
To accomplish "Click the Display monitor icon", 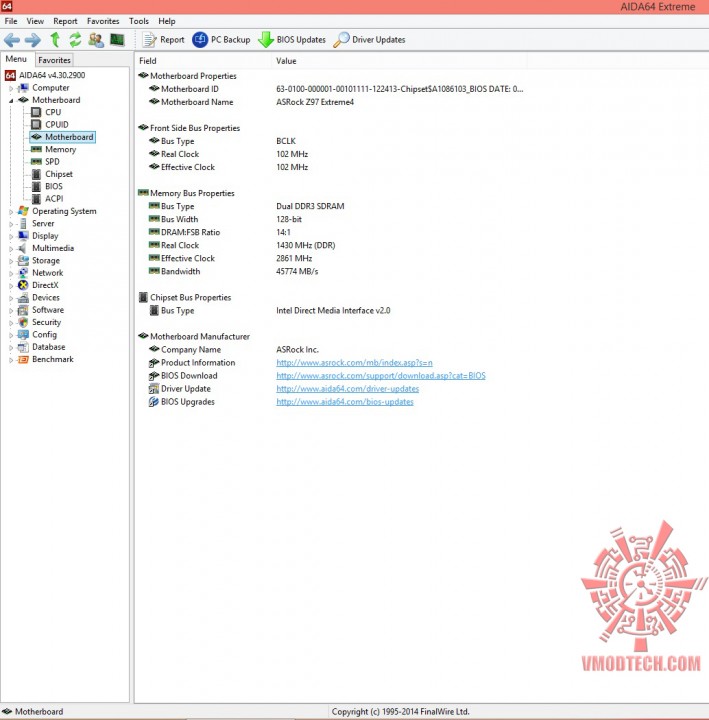I will coord(23,236).
